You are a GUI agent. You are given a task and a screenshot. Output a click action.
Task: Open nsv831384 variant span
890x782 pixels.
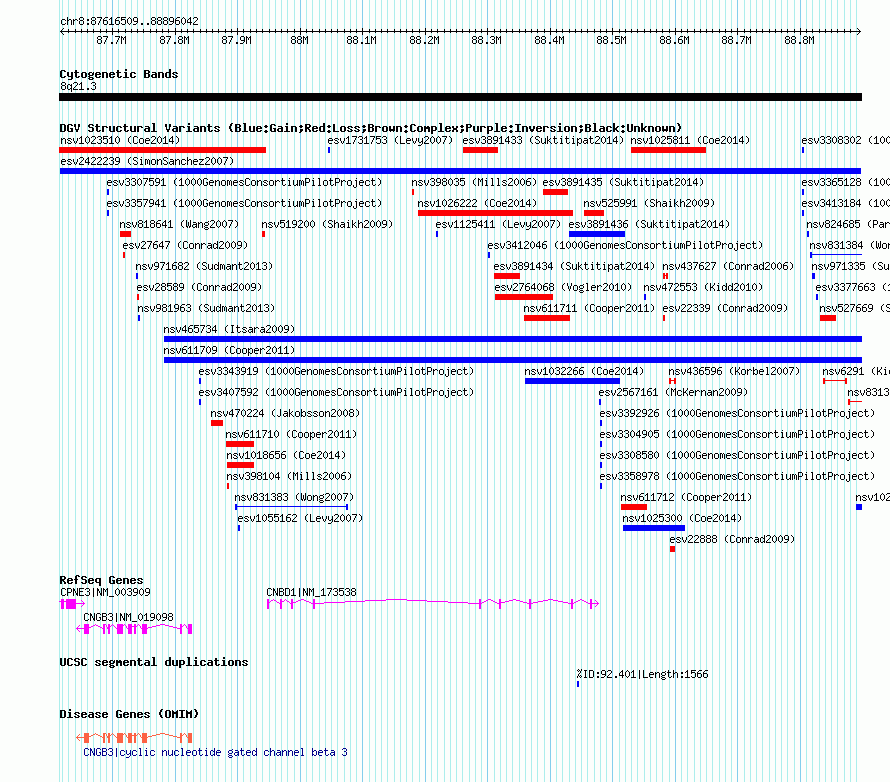[x=836, y=255]
